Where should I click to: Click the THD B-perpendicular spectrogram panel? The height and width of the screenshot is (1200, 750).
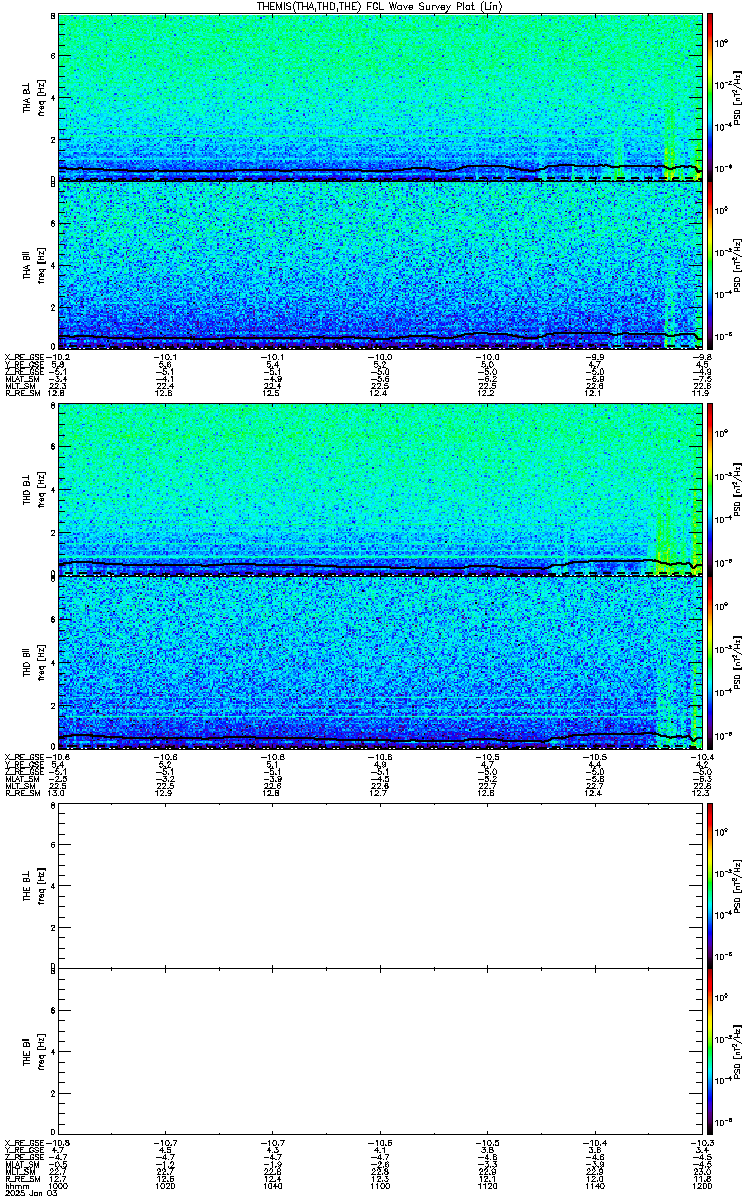[x=380, y=491]
